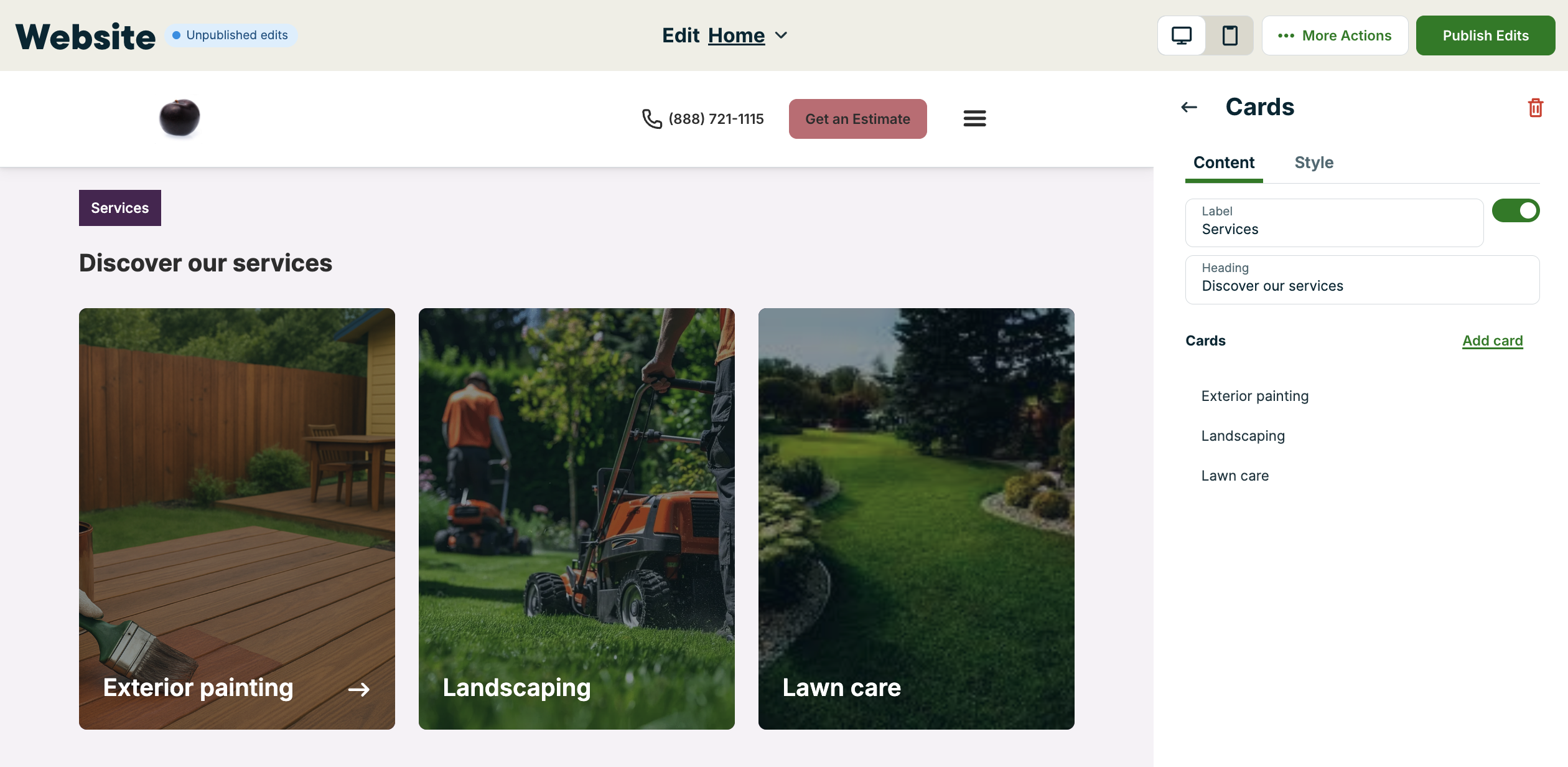Toggle the Services label switch off
The height and width of the screenshot is (767, 1568).
[x=1516, y=210]
